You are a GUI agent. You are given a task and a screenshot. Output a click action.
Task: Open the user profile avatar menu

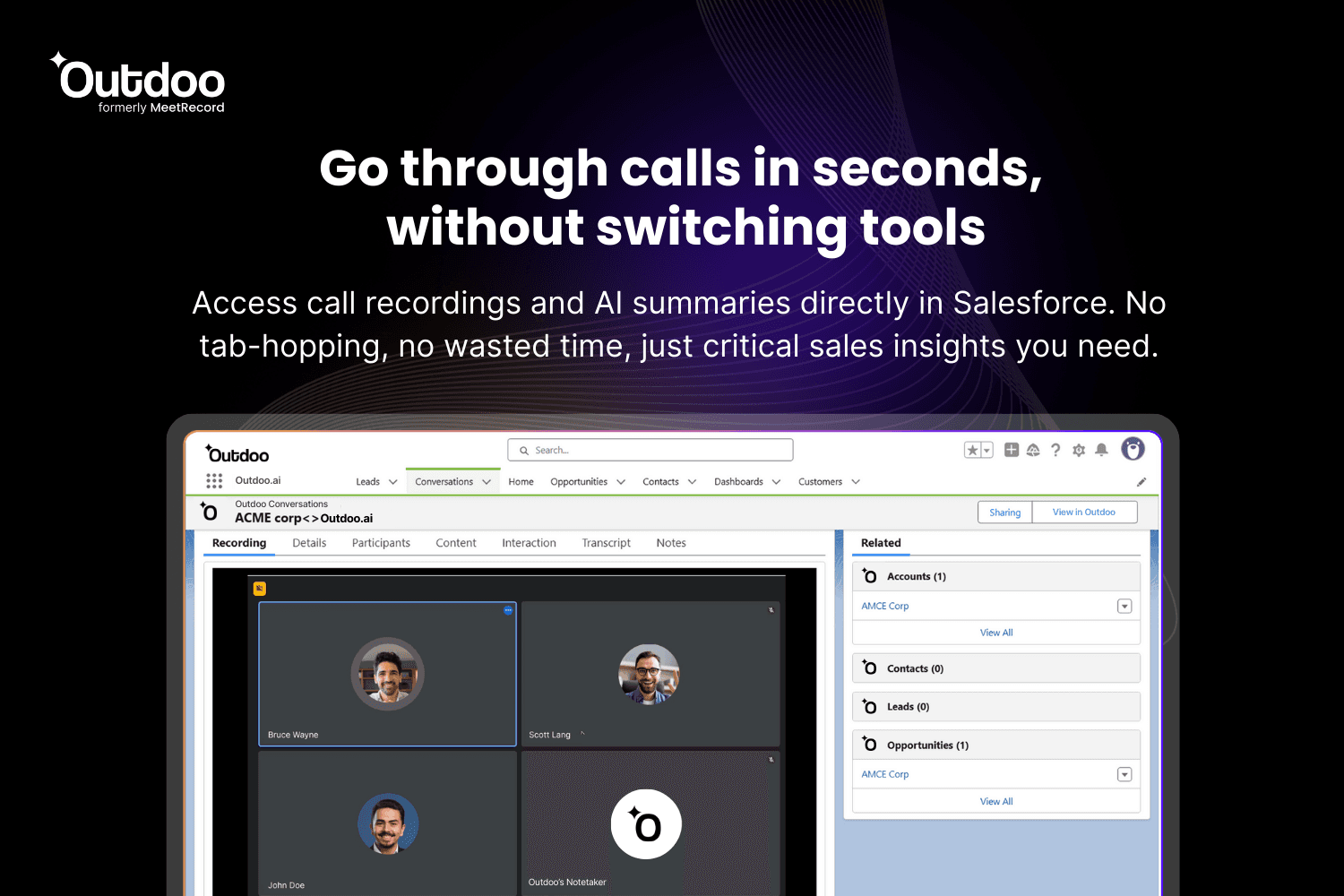pos(1133,449)
